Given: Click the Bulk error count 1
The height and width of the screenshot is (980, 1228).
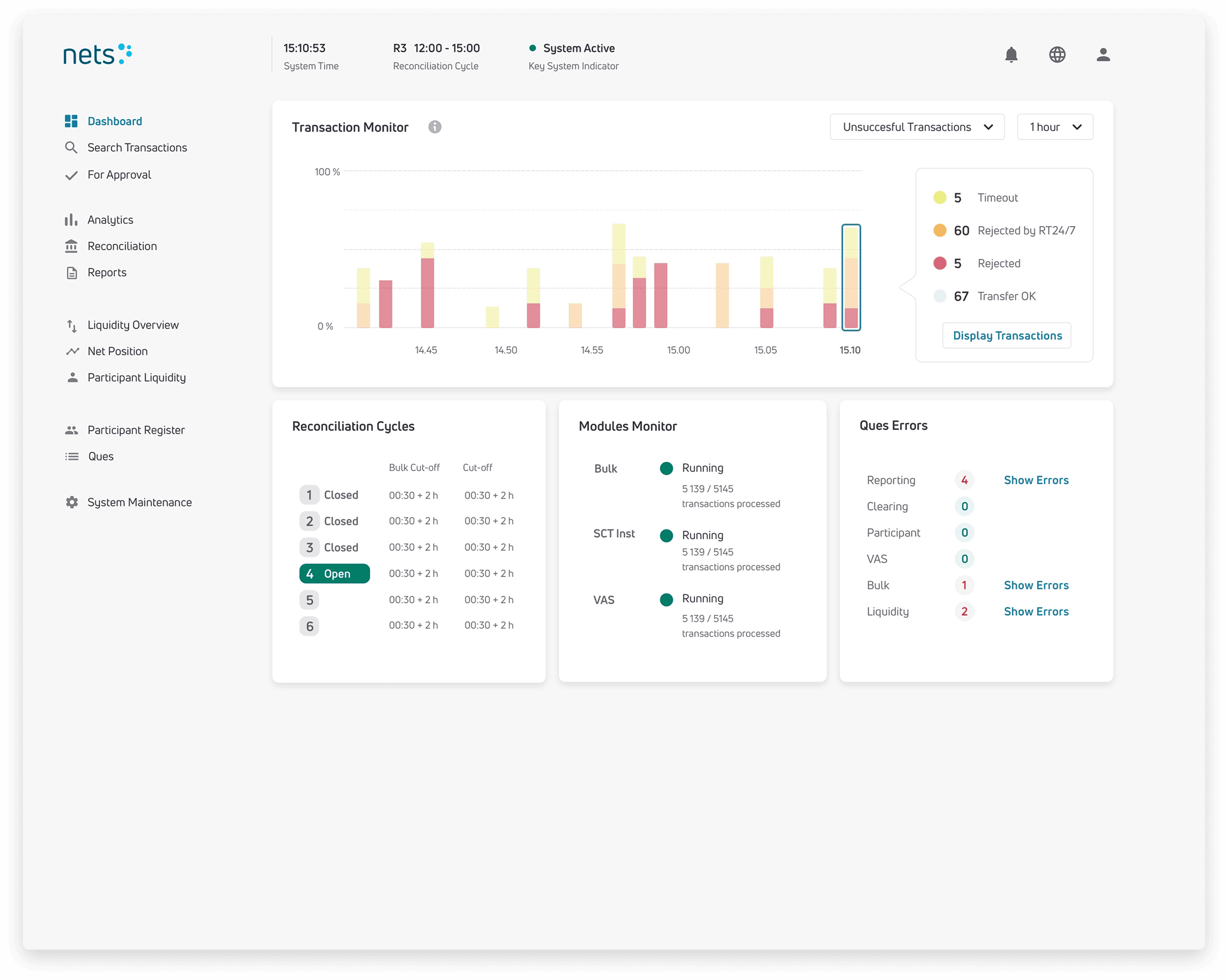Looking at the screenshot, I should pos(964,585).
